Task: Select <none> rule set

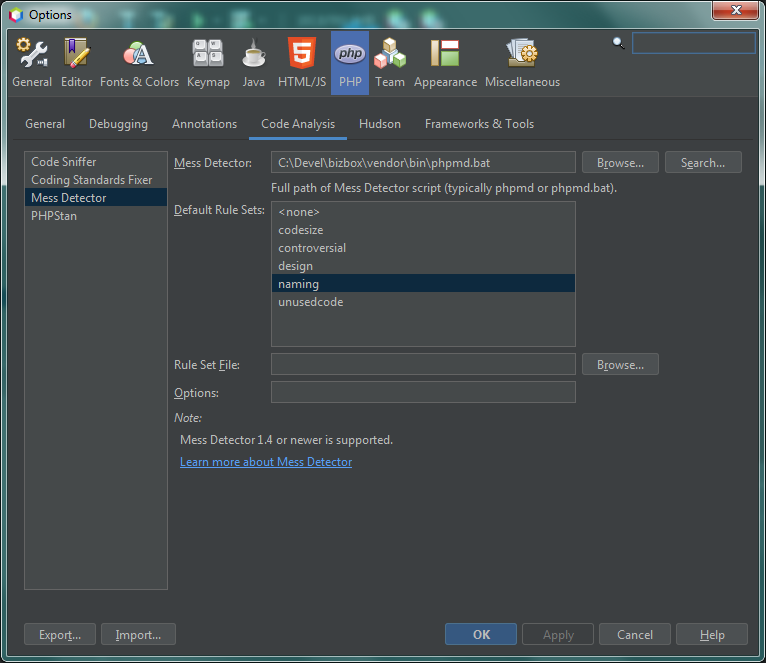Action: [423, 212]
